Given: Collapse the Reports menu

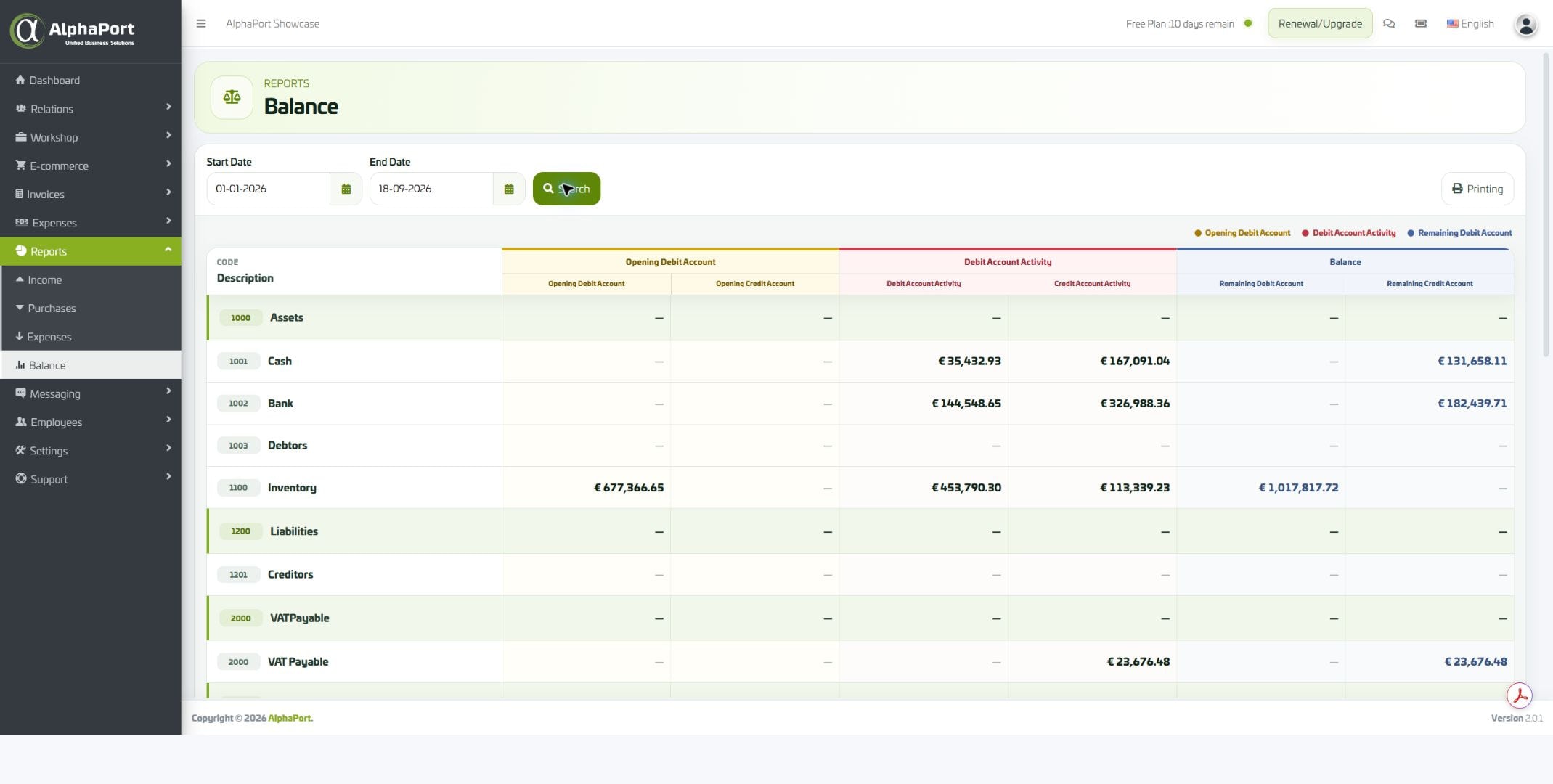Looking at the screenshot, I should pos(91,251).
